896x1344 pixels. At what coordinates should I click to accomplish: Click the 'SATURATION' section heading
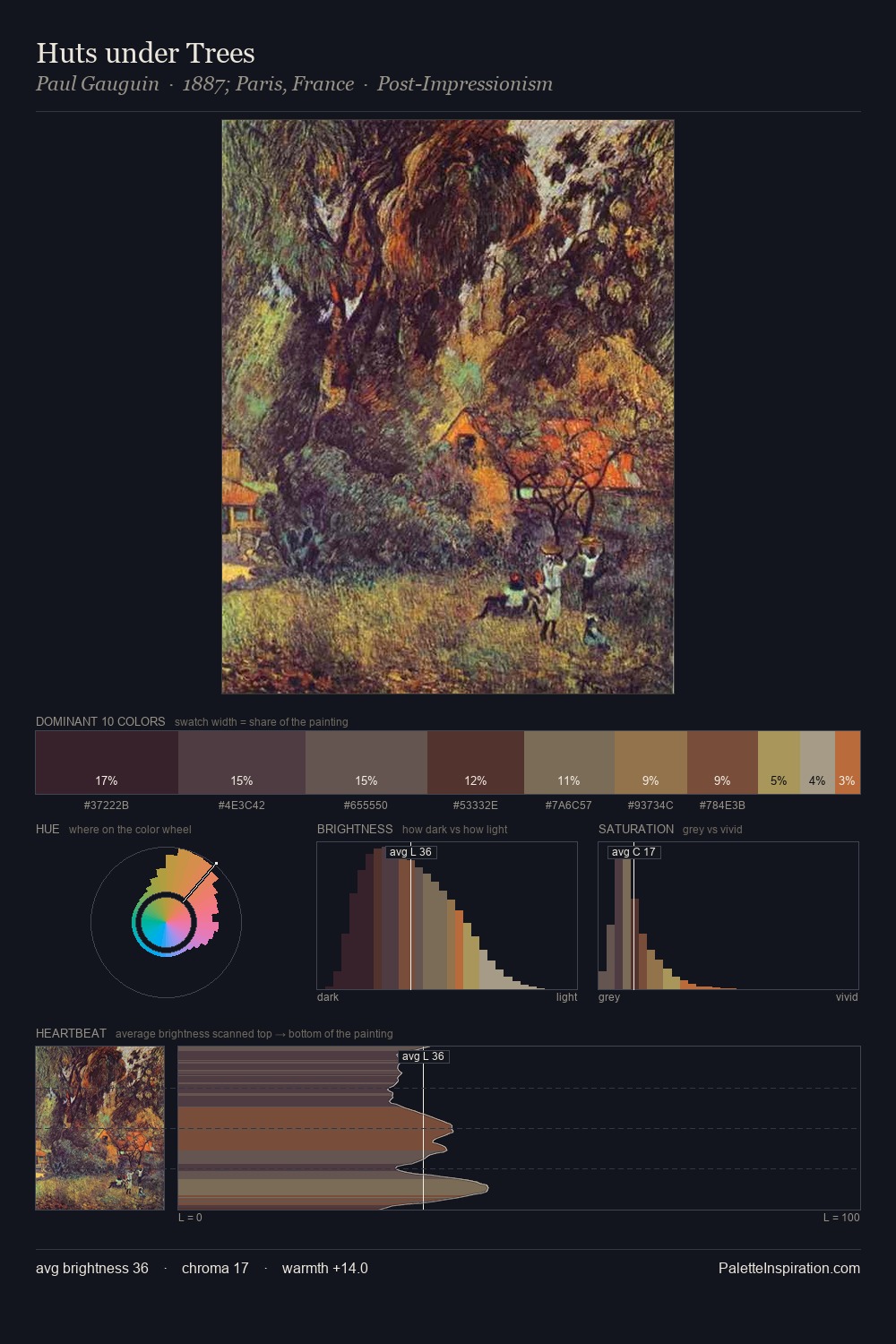click(x=636, y=829)
